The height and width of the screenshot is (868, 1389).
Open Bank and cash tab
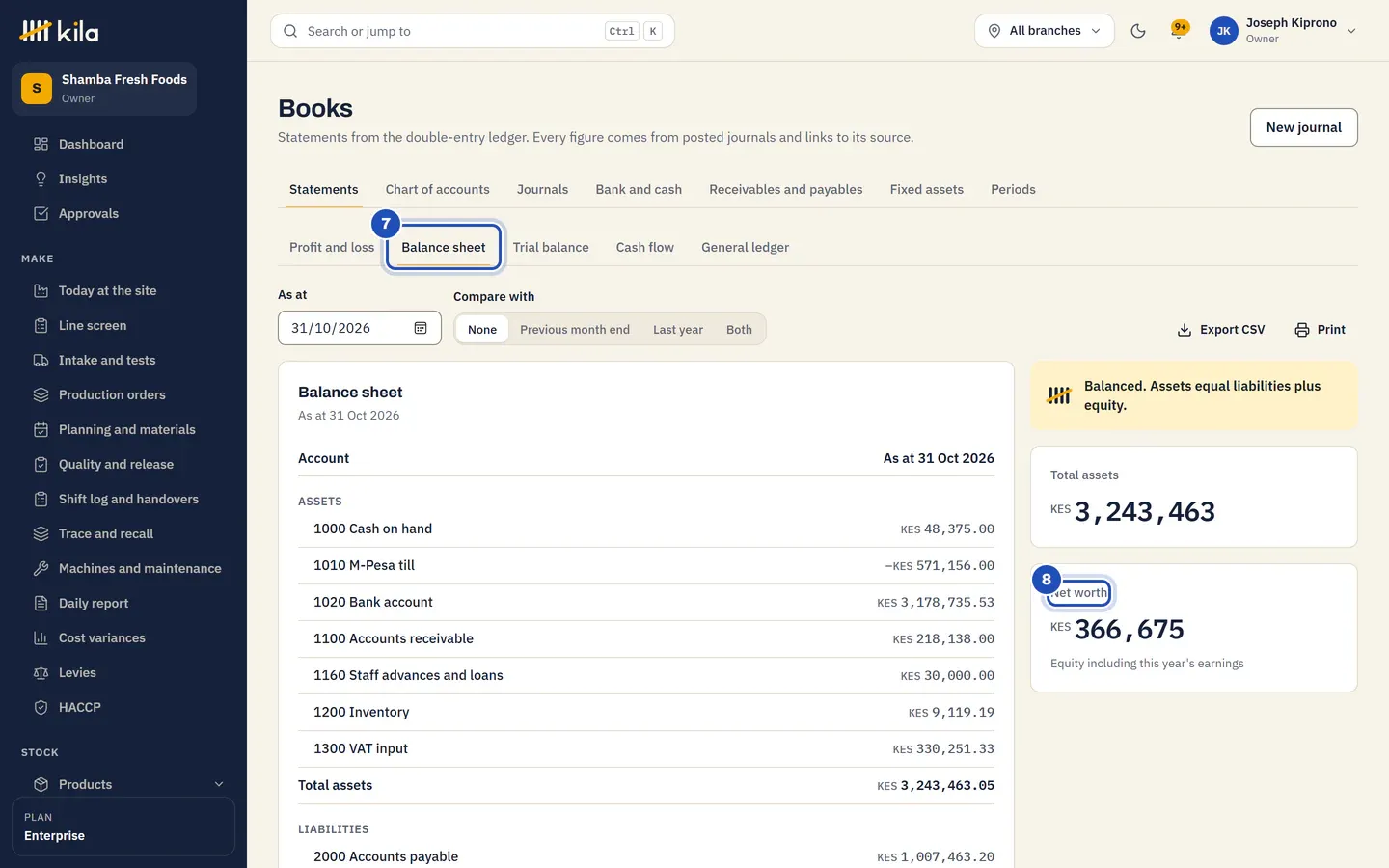(x=639, y=190)
